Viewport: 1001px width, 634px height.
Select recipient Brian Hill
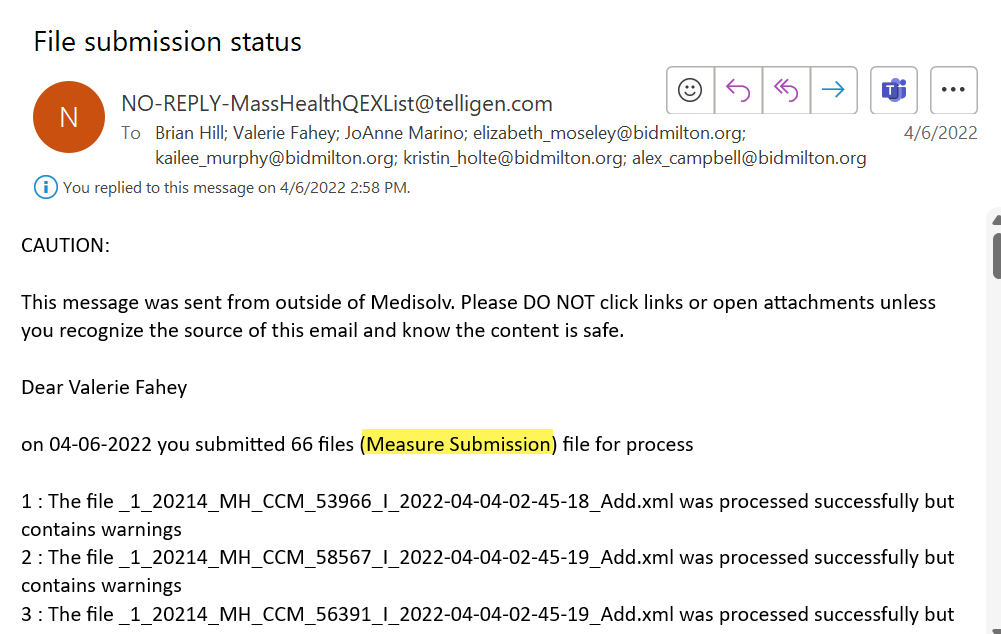point(190,133)
